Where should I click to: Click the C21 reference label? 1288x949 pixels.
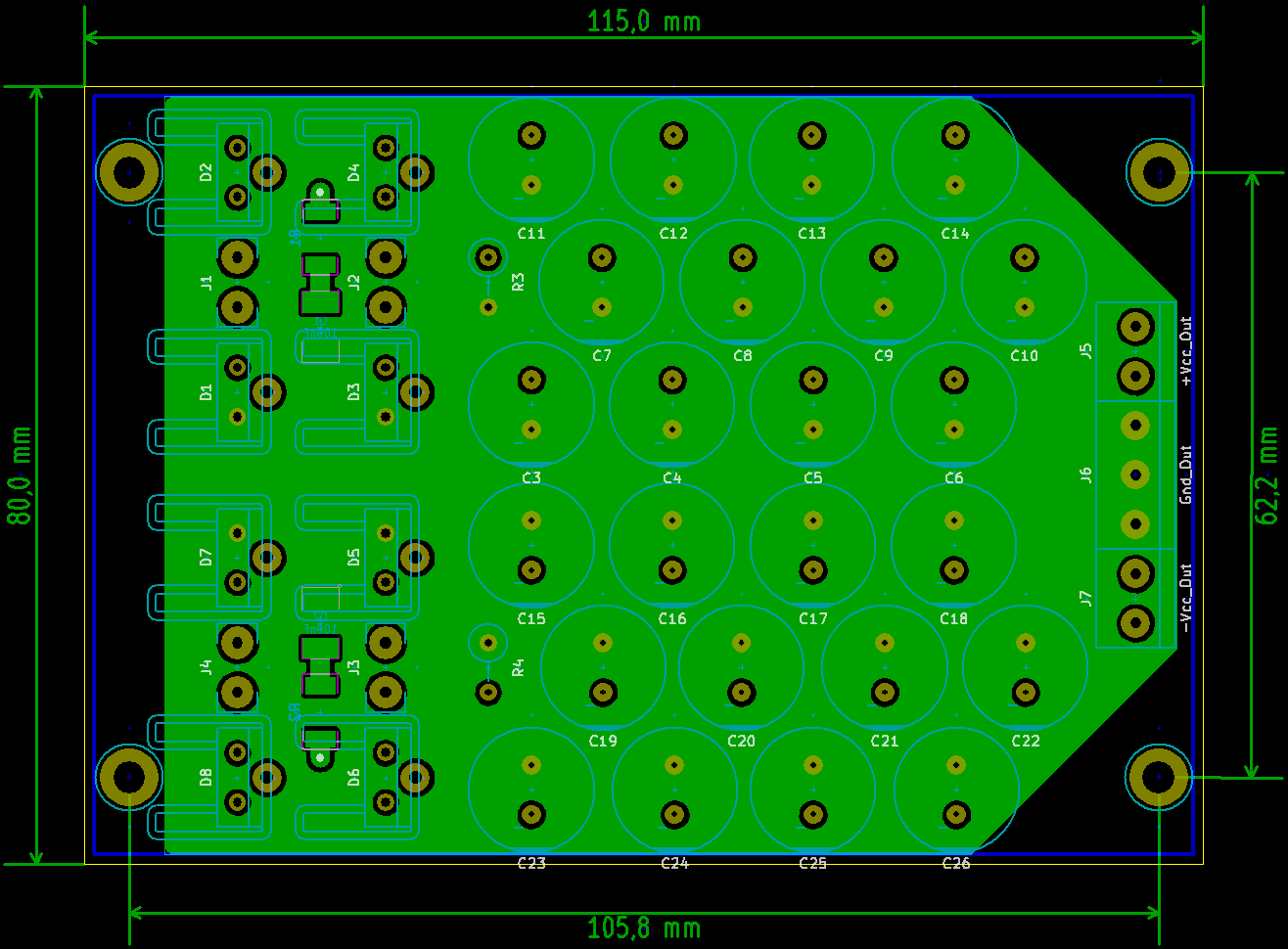(x=885, y=741)
